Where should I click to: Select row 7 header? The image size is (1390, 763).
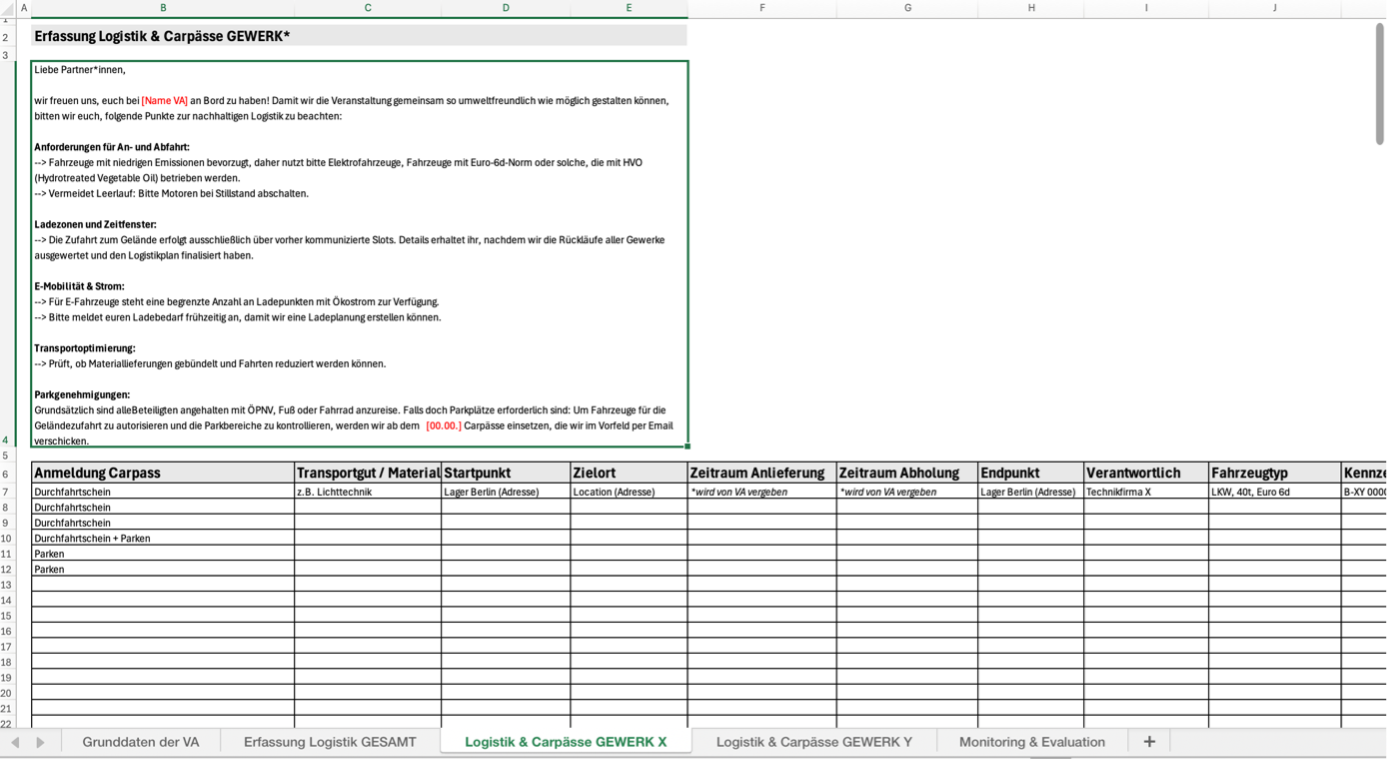pyautogui.click(x=6, y=492)
